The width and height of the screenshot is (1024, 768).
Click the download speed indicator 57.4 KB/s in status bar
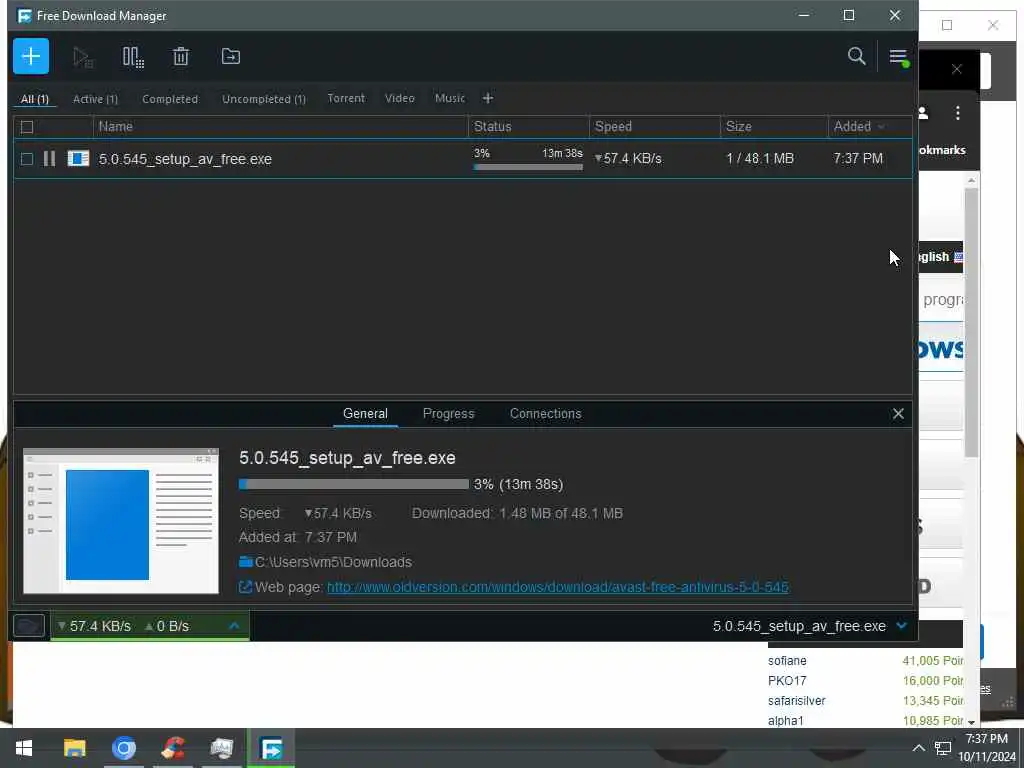coord(94,626)
